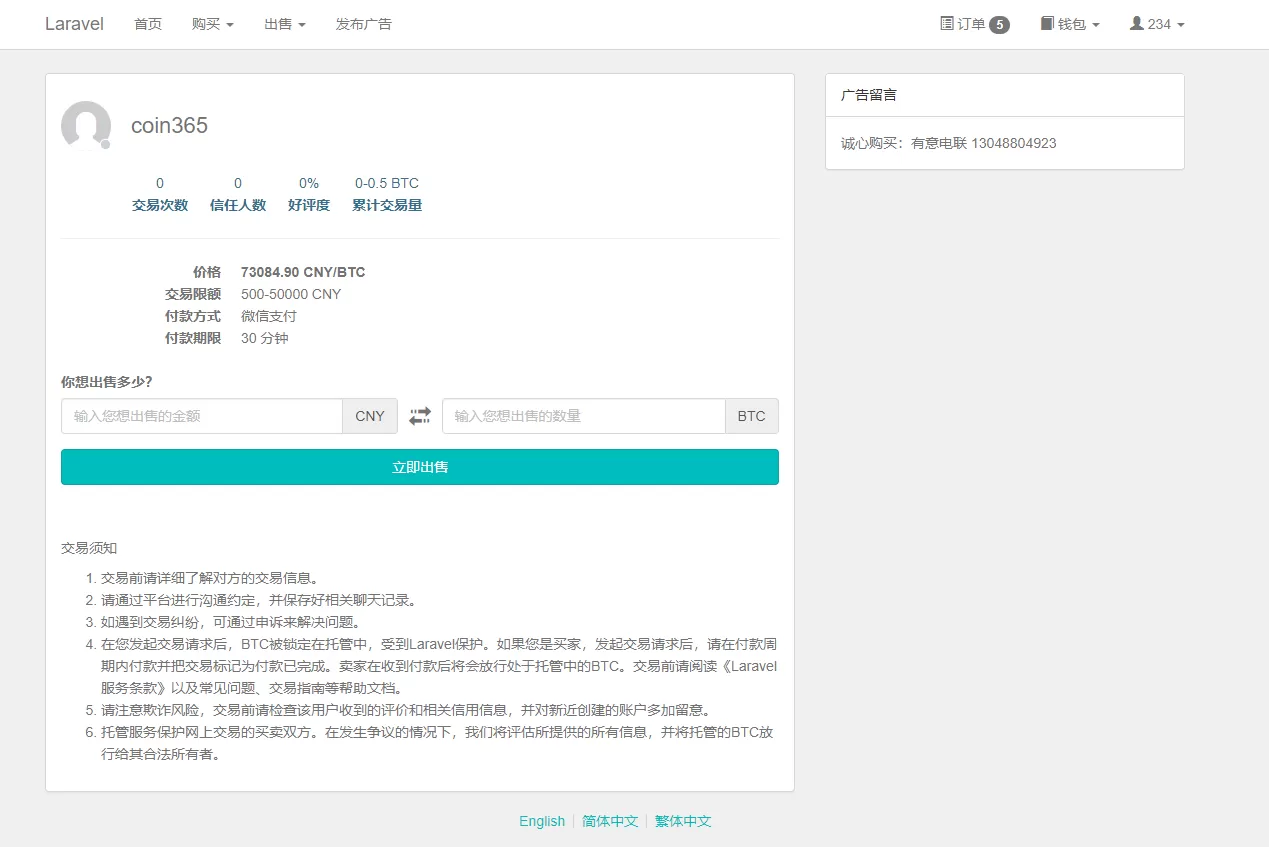
Task: Click the user profile icon beside 234
Action: (1136, 24)
